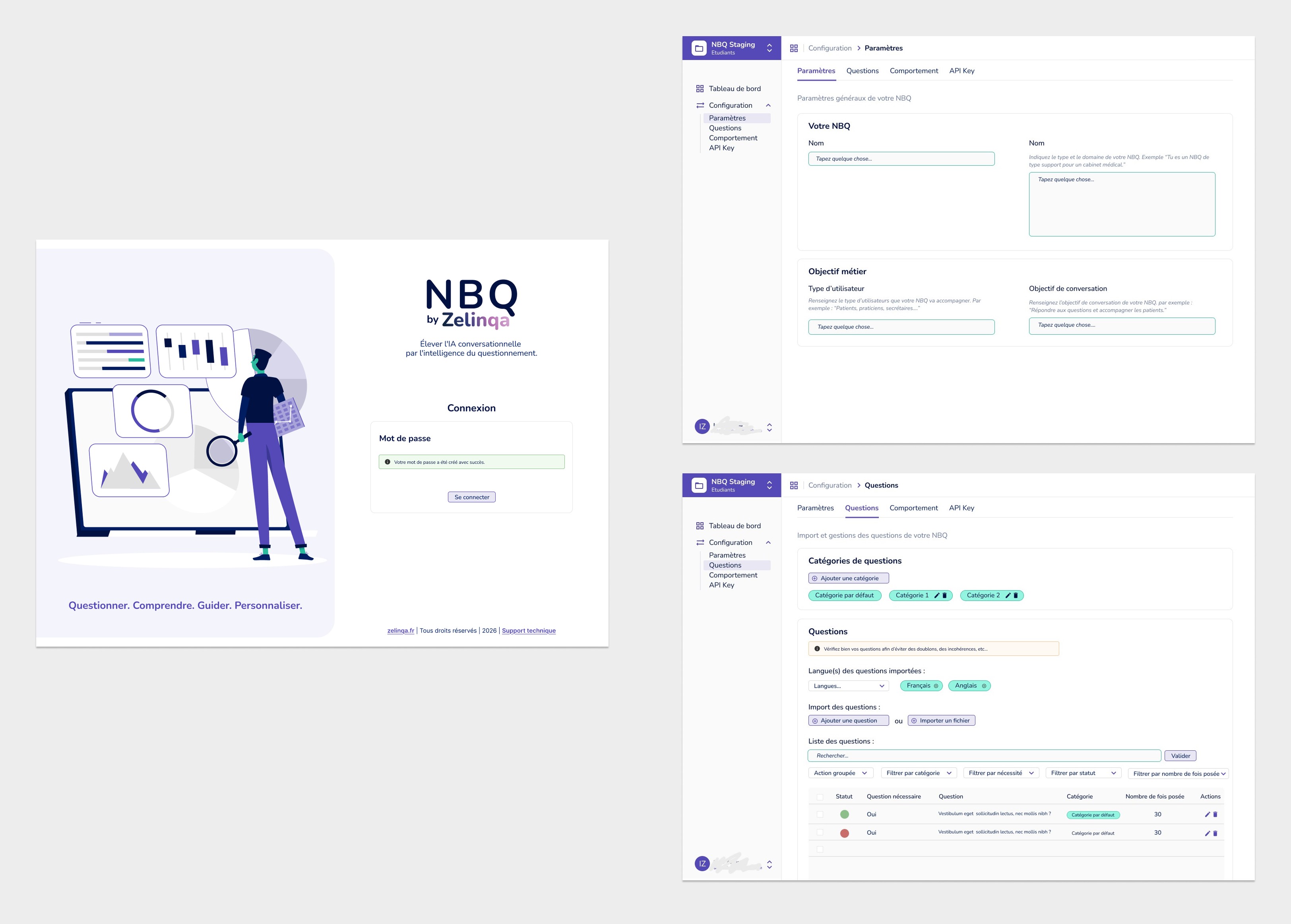This screenshot has height=924, width=1291.
Task: Click the Se connecter button
Action: coord(472,497)
